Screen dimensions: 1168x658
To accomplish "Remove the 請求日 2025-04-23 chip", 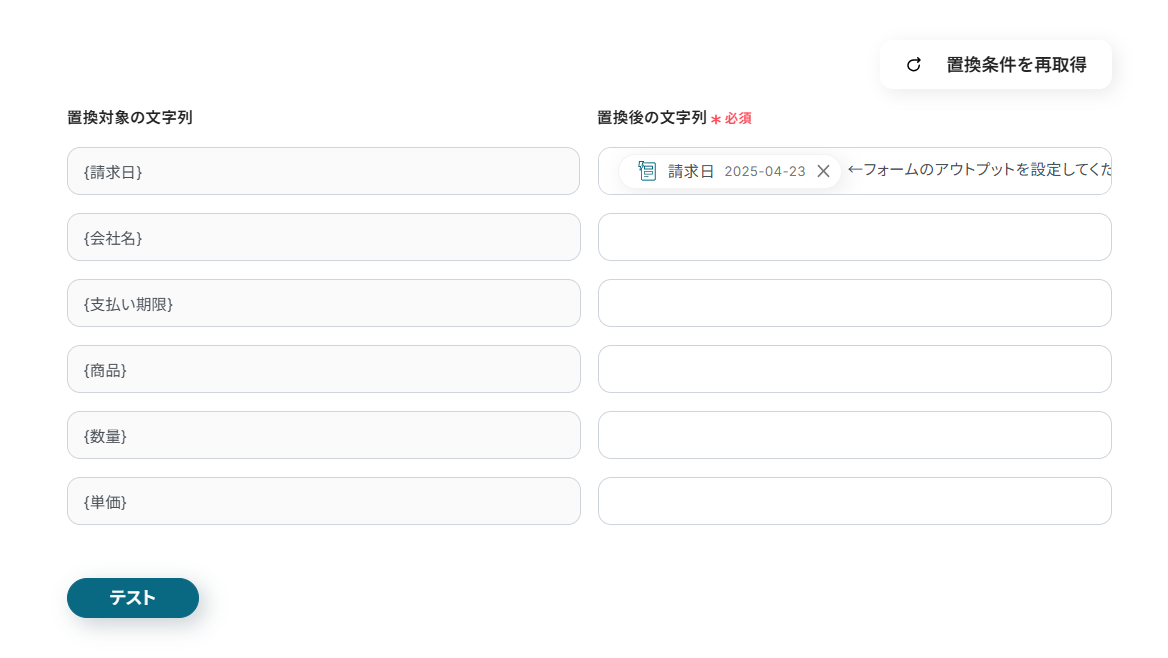I will pos(823,171).
